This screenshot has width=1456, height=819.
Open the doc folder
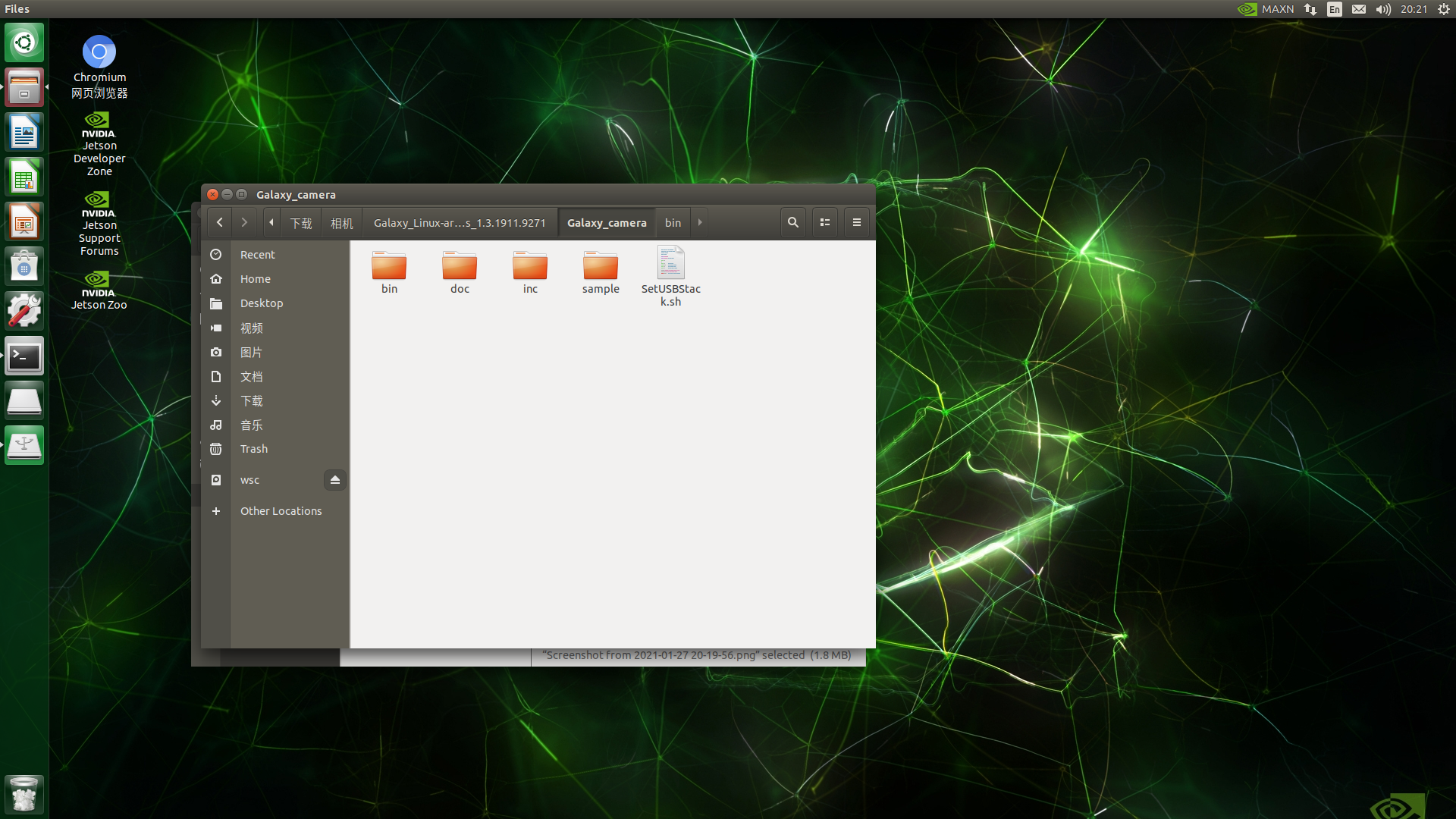tap(460, 271)
